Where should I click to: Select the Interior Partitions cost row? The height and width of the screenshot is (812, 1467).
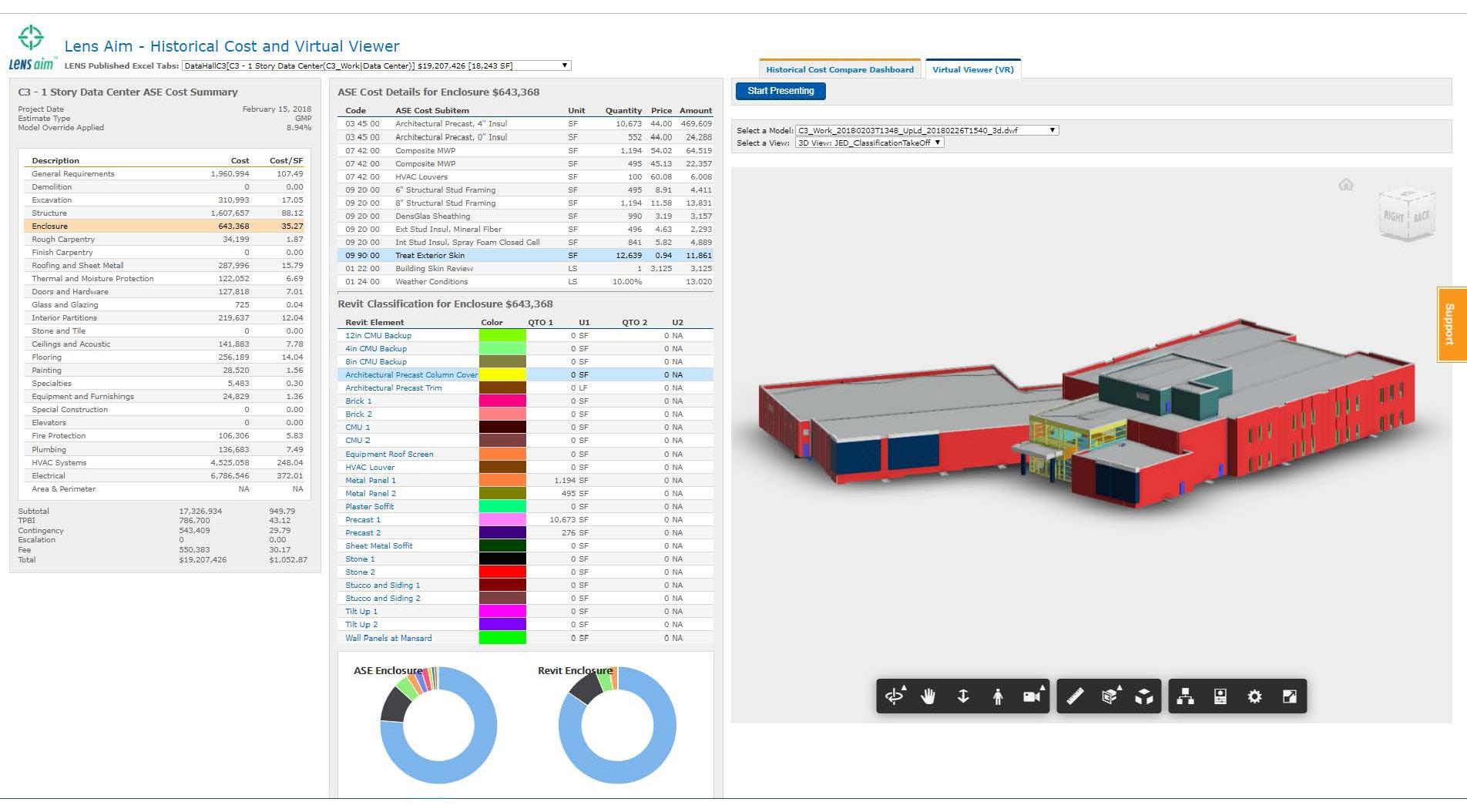166,318
